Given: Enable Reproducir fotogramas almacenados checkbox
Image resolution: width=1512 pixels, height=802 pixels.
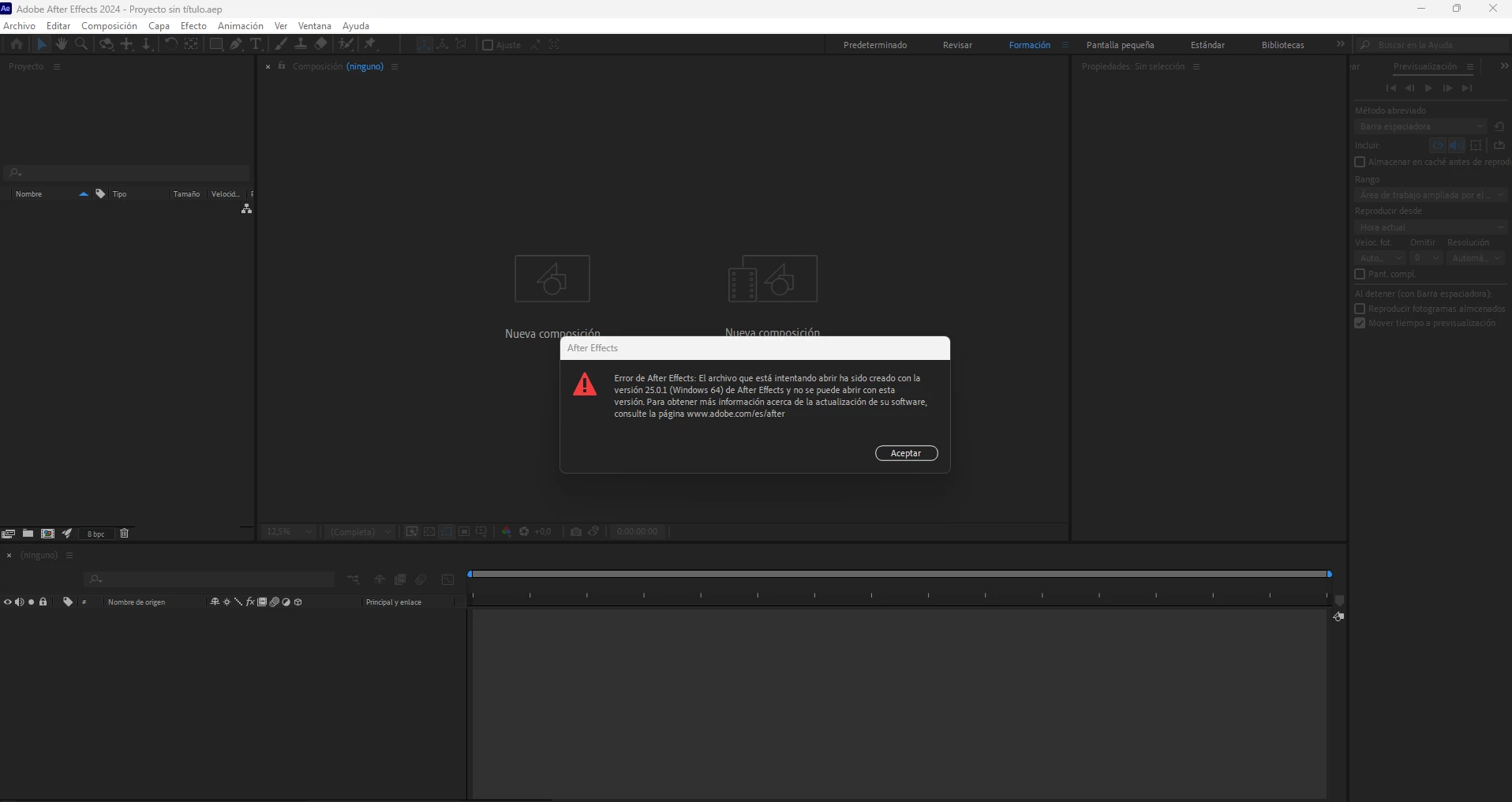Looking at the screenshot, I should pyautogui.click(x=1360, y=309).
